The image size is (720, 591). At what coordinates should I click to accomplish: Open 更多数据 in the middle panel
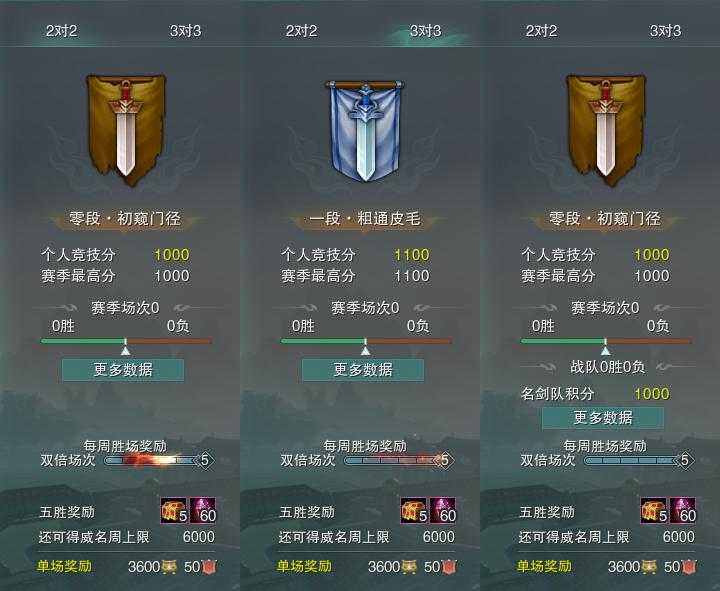click(363, 370)
